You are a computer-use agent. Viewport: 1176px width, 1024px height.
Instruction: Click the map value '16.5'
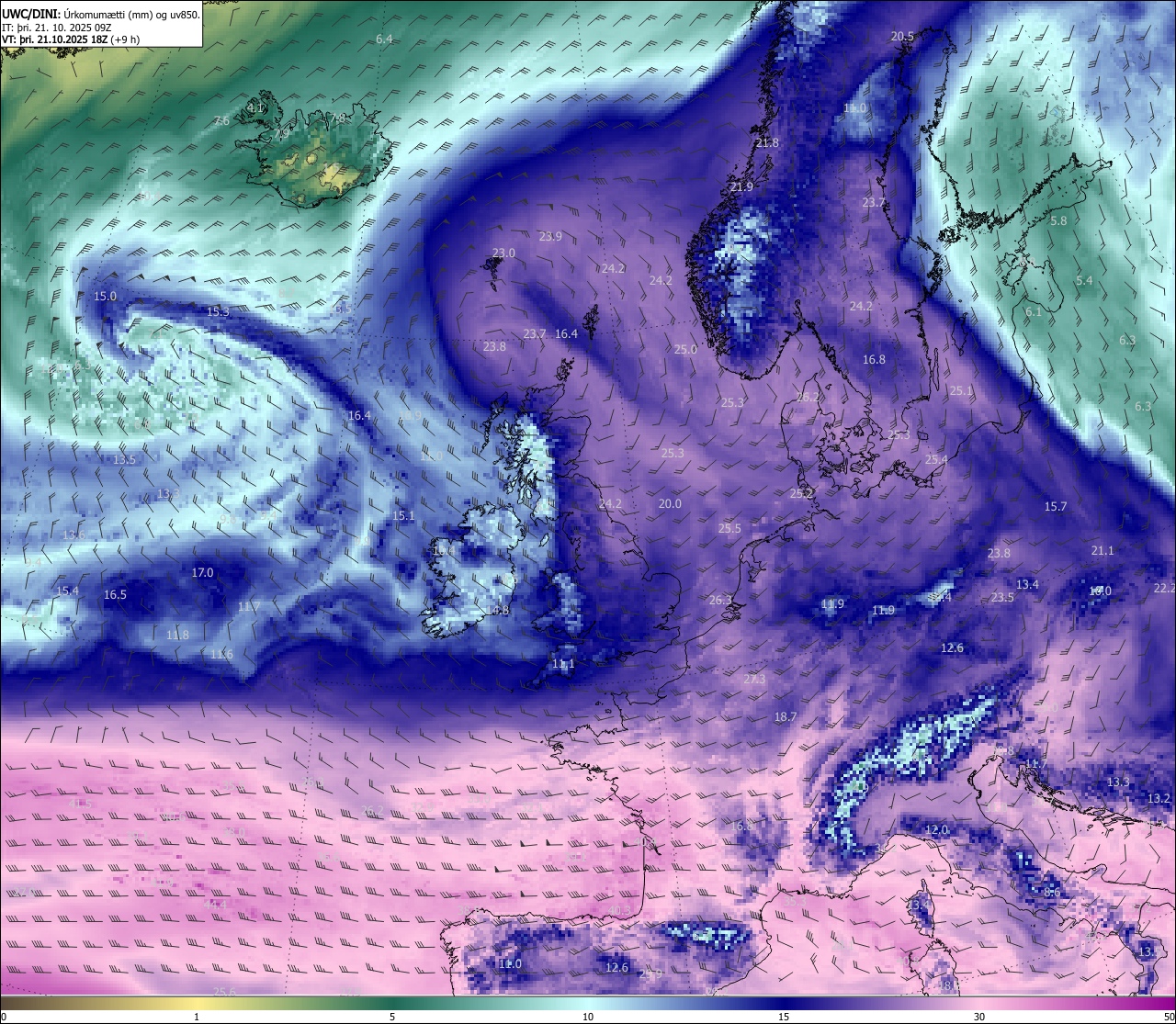tap(115, 594)
